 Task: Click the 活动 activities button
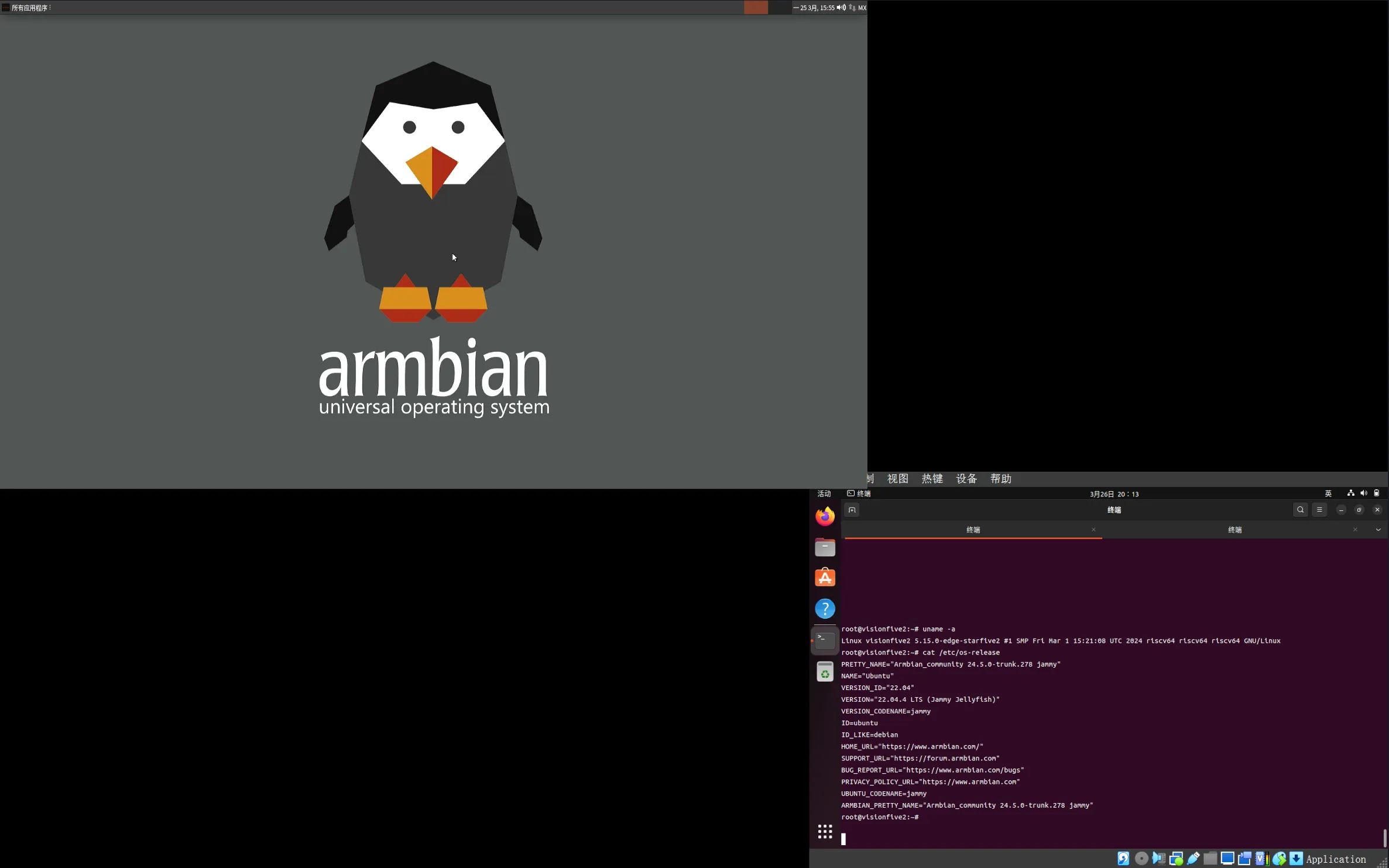[824, 494]
